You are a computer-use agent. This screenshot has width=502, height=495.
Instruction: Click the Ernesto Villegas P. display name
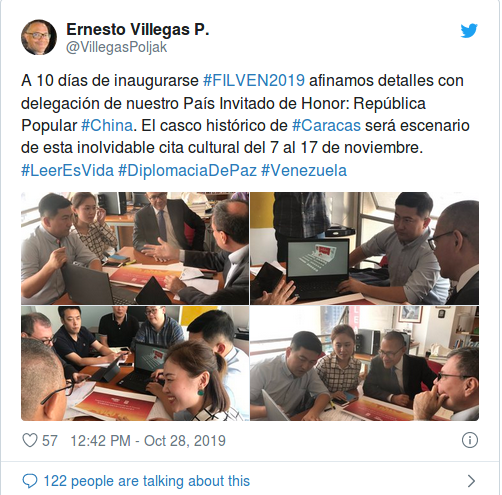click(x=138, y=30)
